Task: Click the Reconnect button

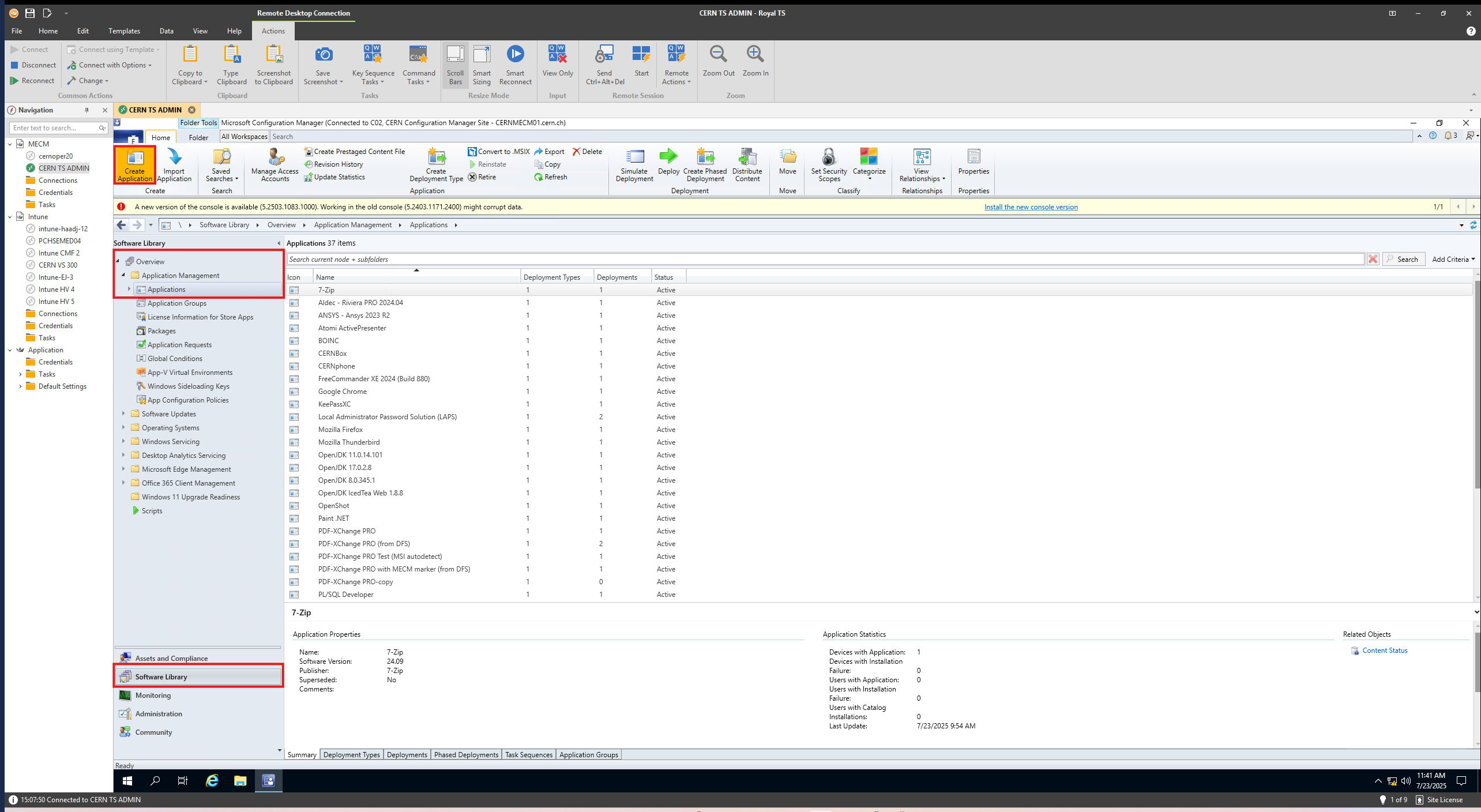Action: pos(32,81)
